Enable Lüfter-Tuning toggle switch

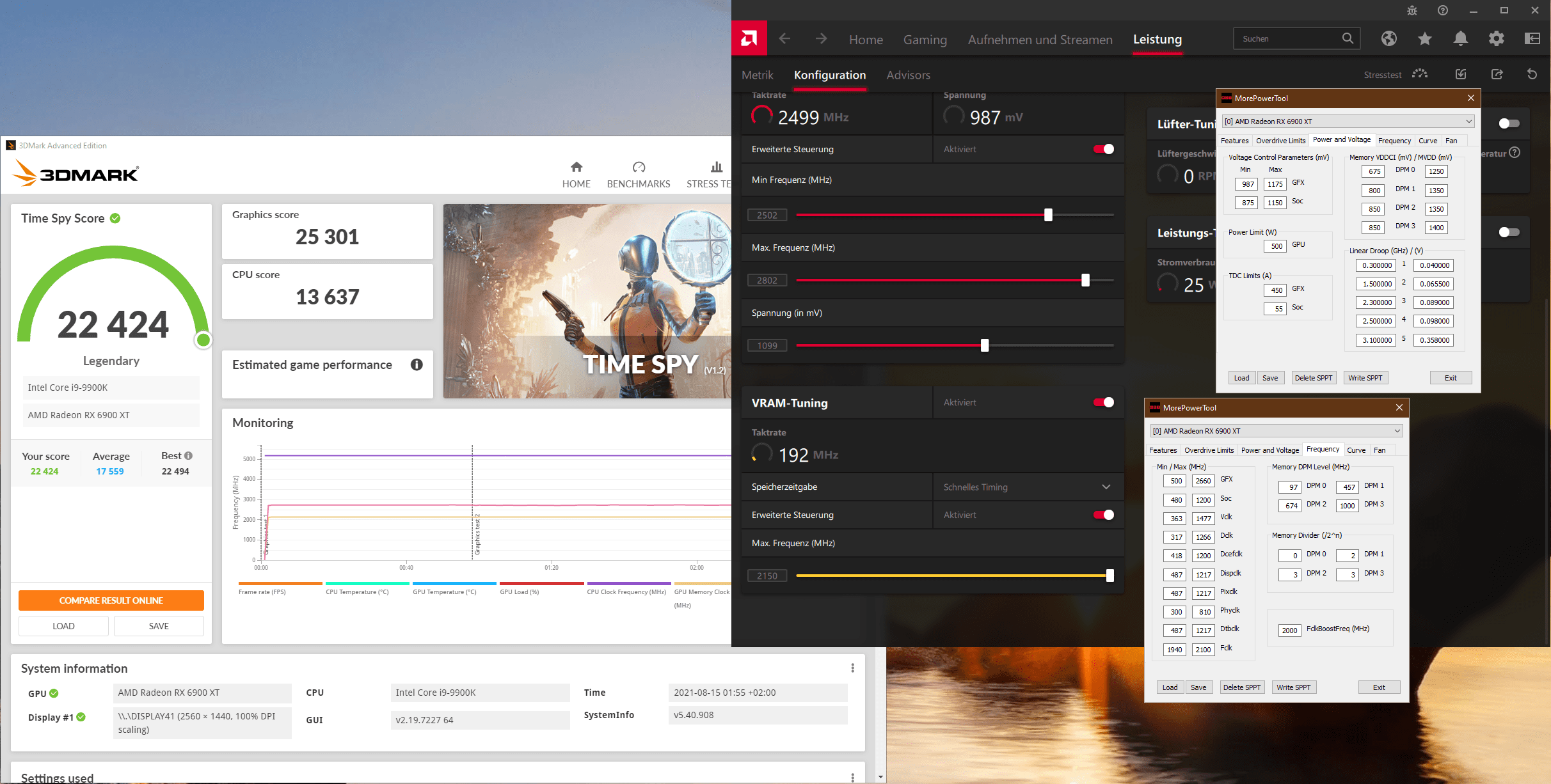pos(1509,123)
